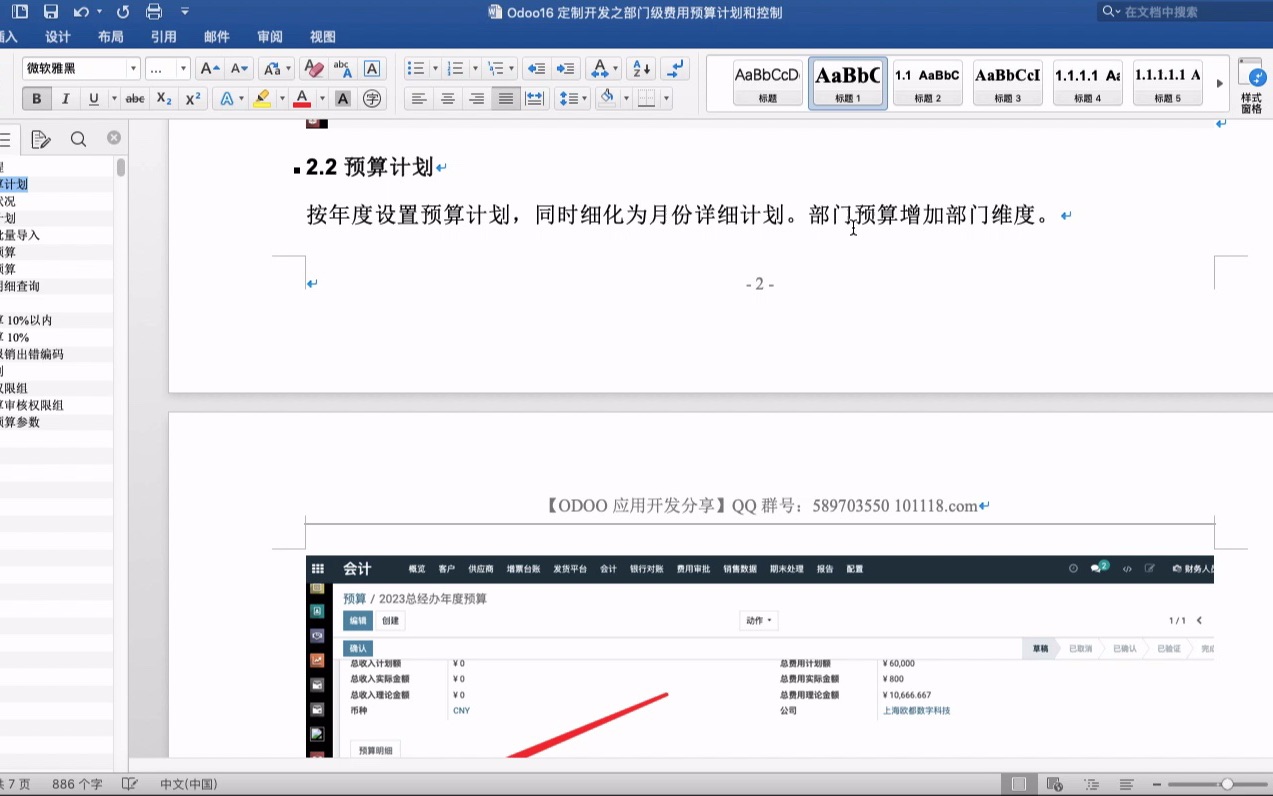The image size is (1273, 796).
Task: Open the 视图 ribbon tab
Action: pyautogui.click(x=324, y=36)
